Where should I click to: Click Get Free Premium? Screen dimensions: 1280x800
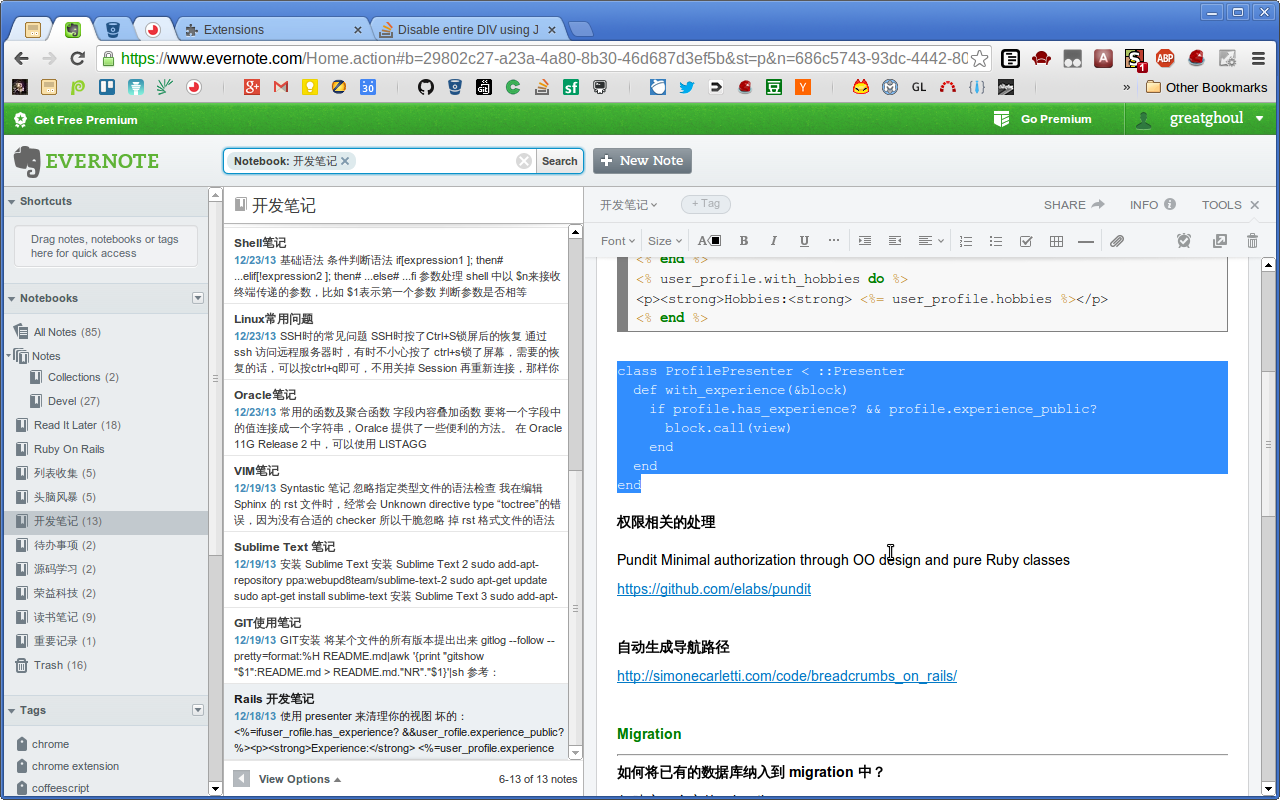pos(76,120)
